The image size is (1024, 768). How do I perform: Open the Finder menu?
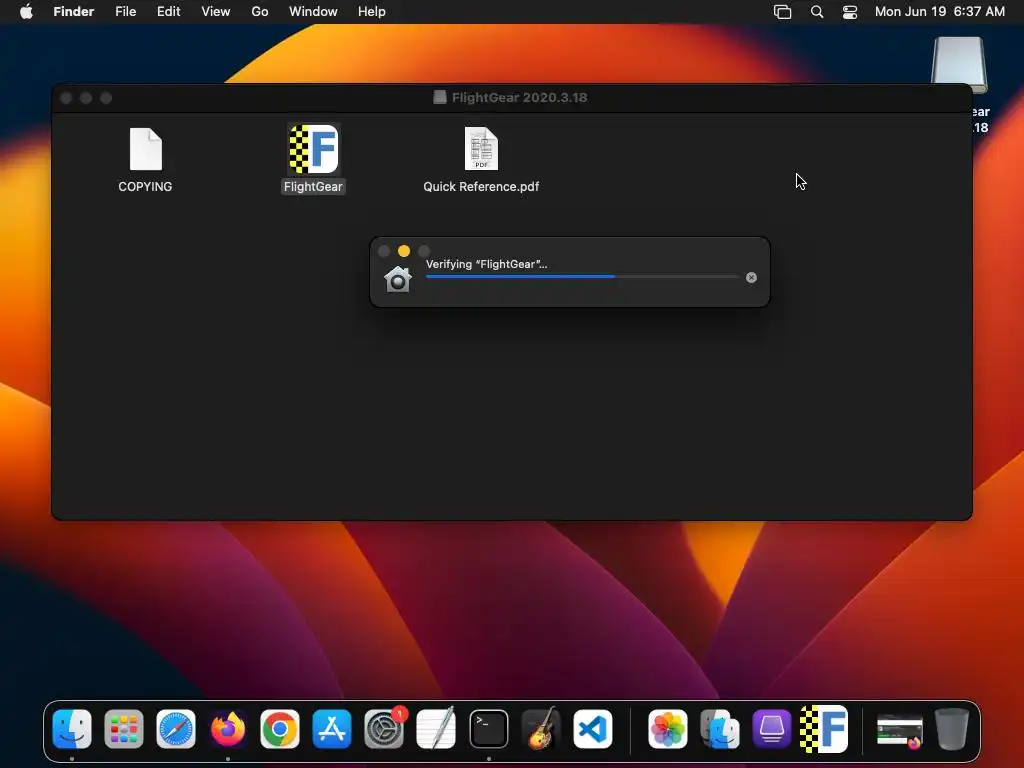(x=74, y=12)
